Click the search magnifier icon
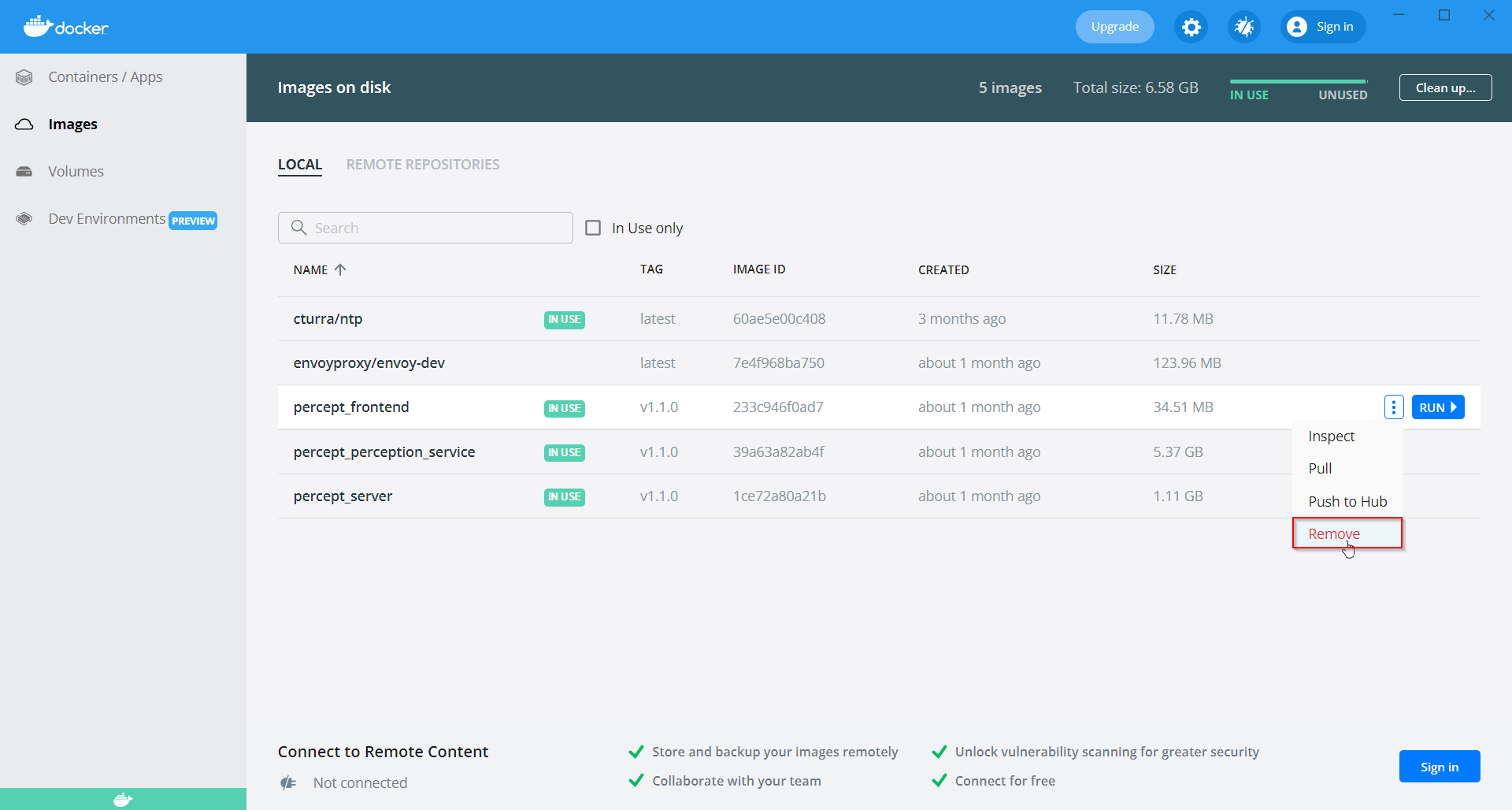This screenshot has height=810, width=1512. [x=298, y=228]
